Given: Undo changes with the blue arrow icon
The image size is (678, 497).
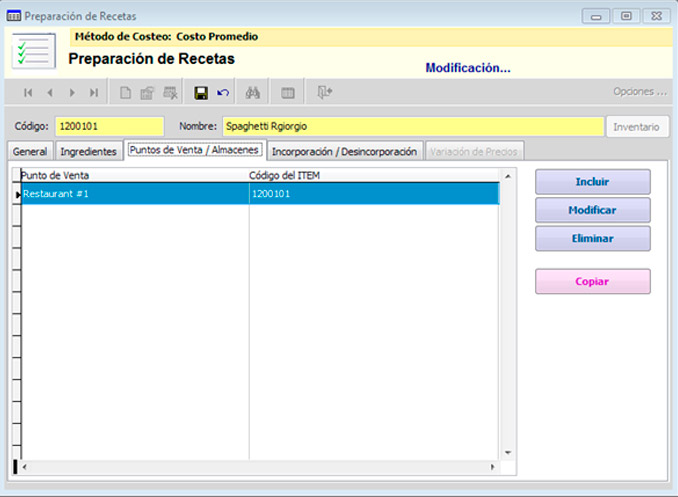Looking at the screenshot, I should [x=223, y=93].
